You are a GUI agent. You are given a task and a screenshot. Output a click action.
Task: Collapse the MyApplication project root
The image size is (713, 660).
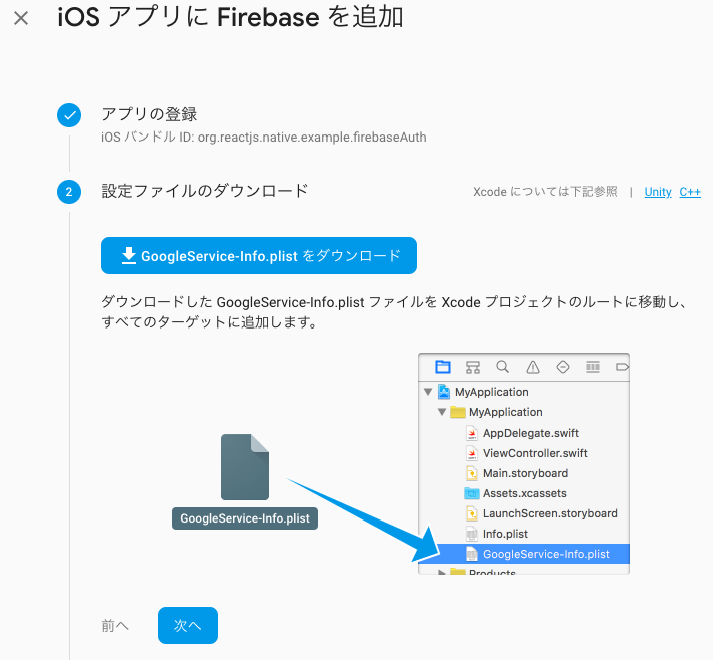[x=428, y=392]
